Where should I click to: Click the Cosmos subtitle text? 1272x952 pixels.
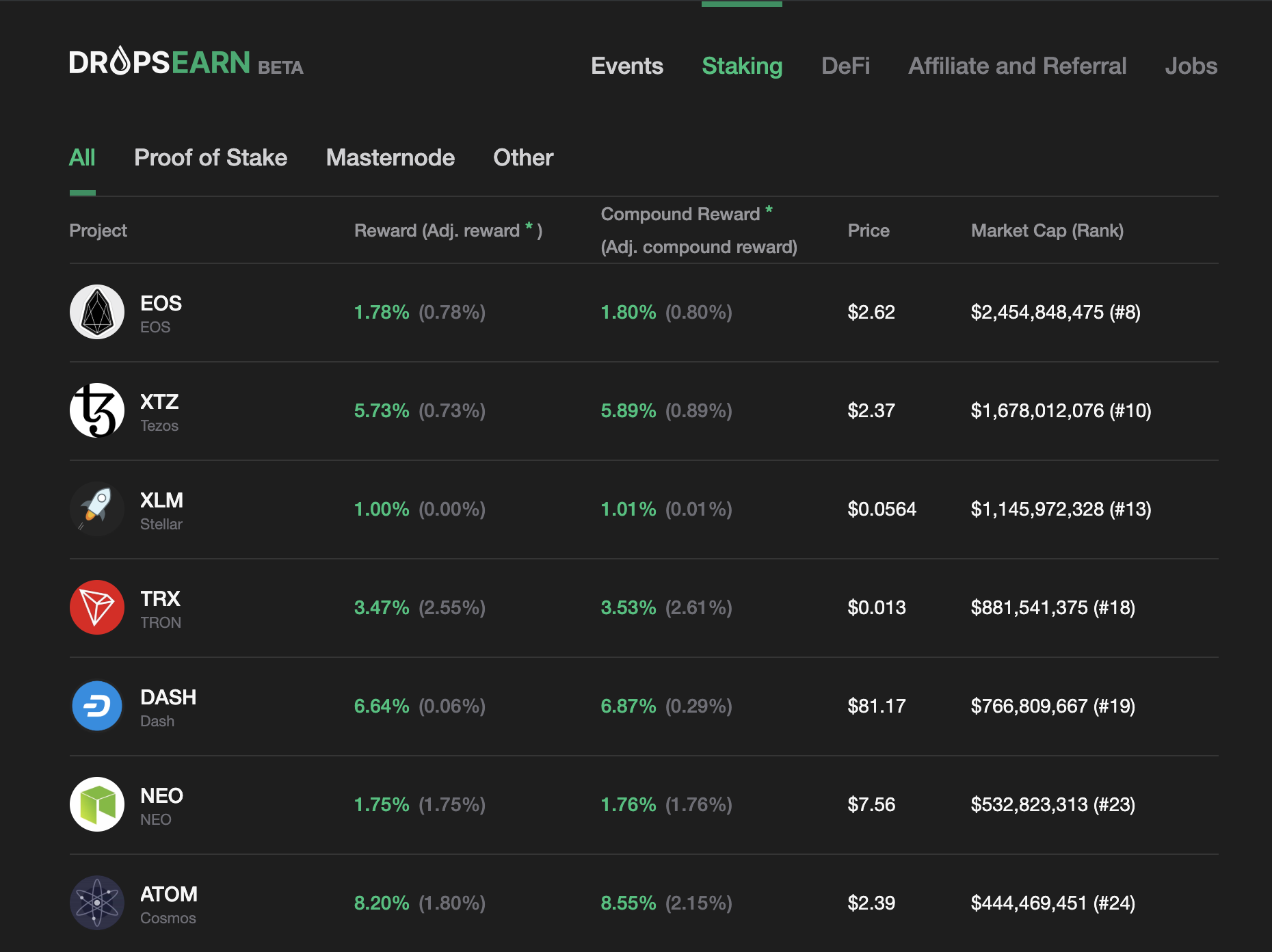168,918
